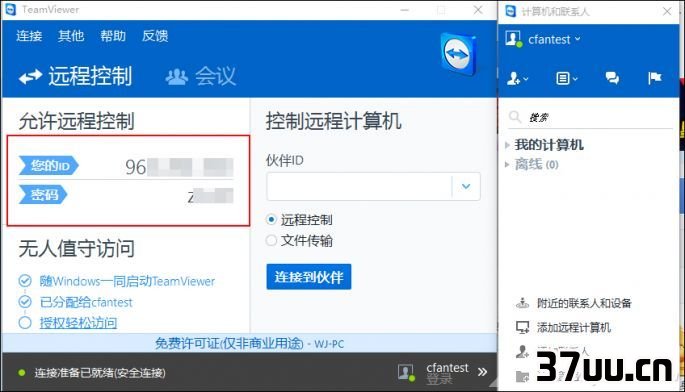
Task: Open the 授权轻松访问 link
Action: pyautogui.click(x=78, y=323)
